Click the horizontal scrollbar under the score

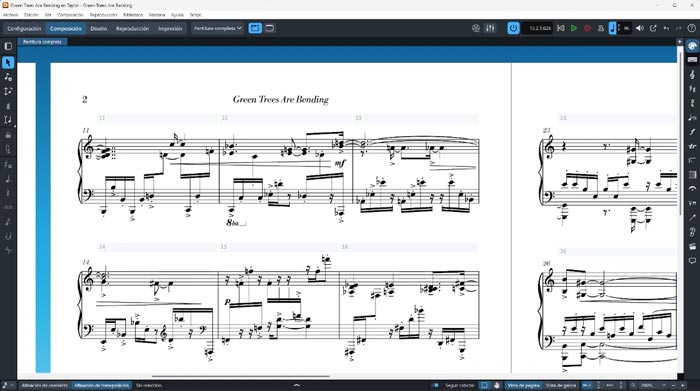click(241, 376)
